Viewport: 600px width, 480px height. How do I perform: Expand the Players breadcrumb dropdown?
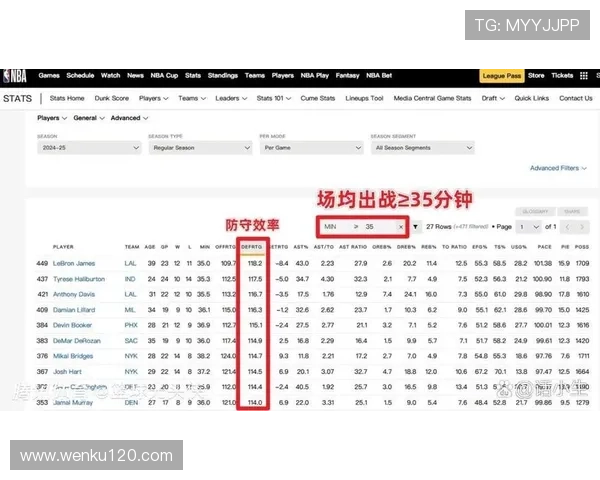pyautogui.click(x=52, y=118)
